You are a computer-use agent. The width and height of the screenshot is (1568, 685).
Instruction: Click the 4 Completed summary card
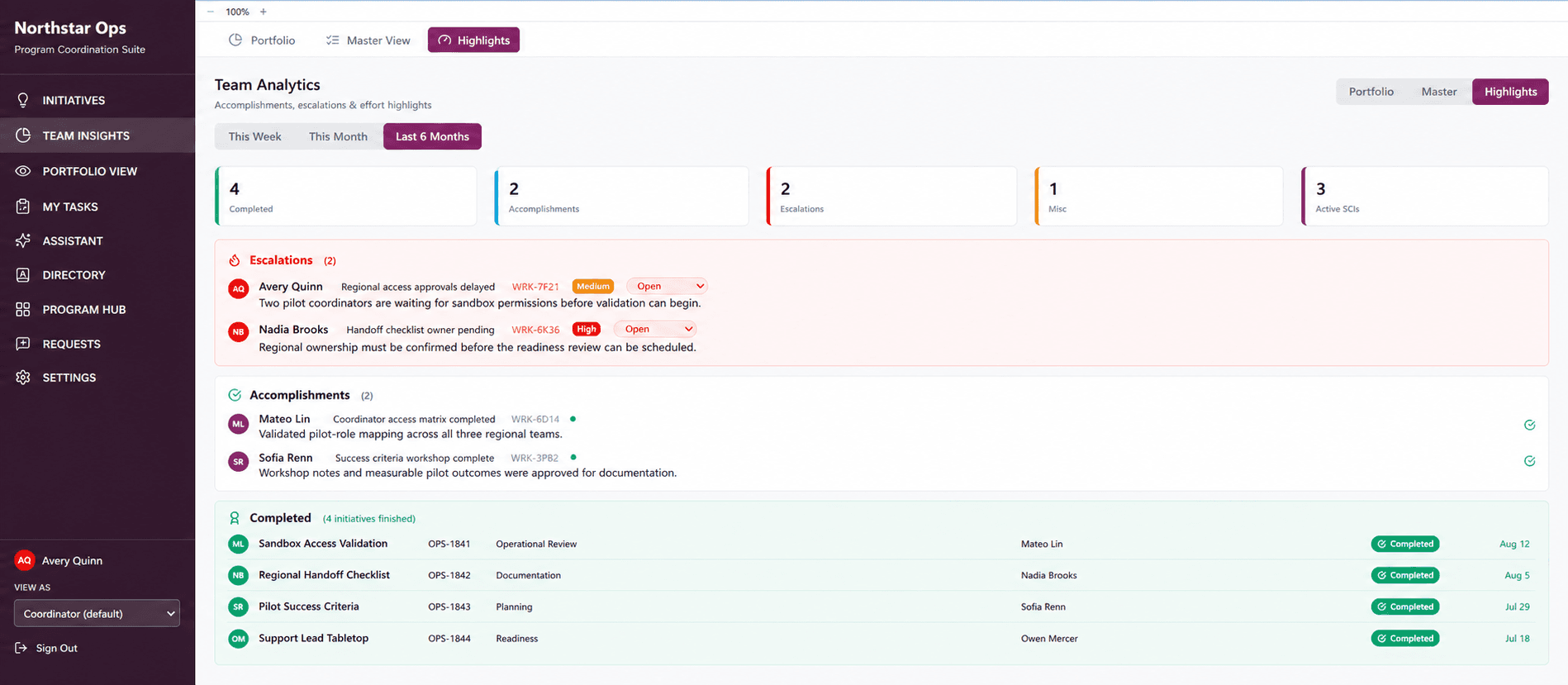coord(345,196)
